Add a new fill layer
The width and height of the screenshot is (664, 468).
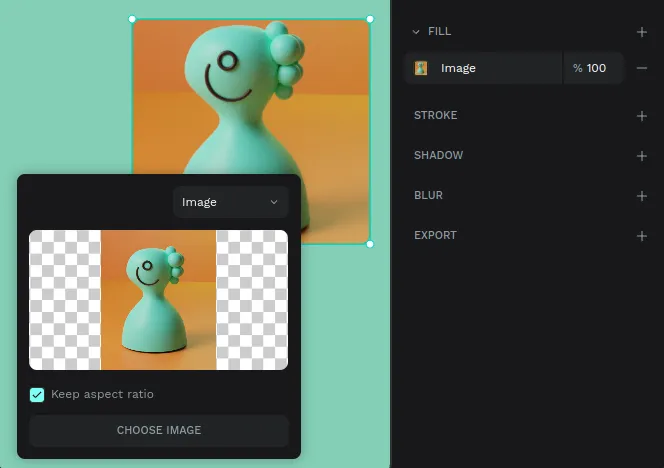(x=642, y=32)
